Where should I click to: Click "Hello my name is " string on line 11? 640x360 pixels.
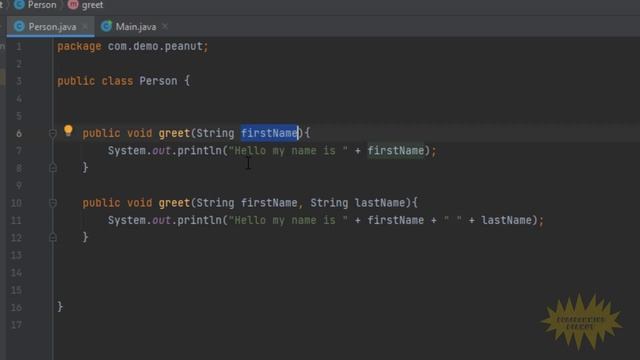click(288, 220)
